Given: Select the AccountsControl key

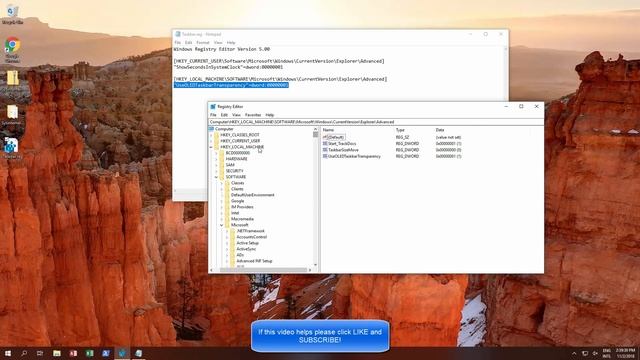Looking at the screenshot, I should point(251,237).
